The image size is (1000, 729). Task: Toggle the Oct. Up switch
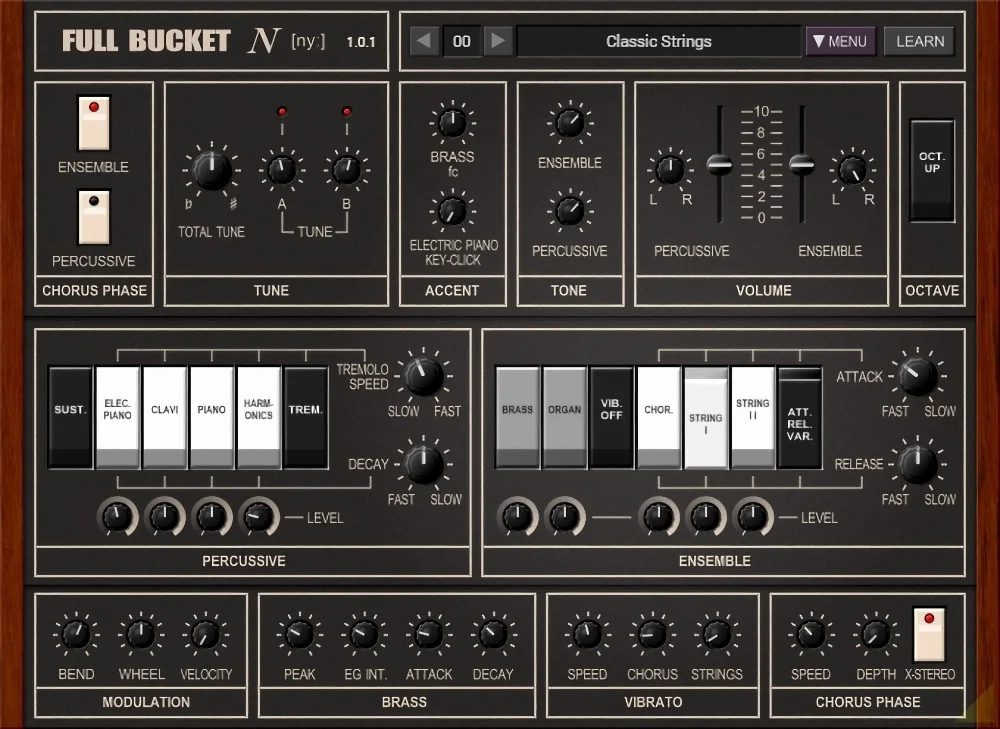(x=932, y=170)
